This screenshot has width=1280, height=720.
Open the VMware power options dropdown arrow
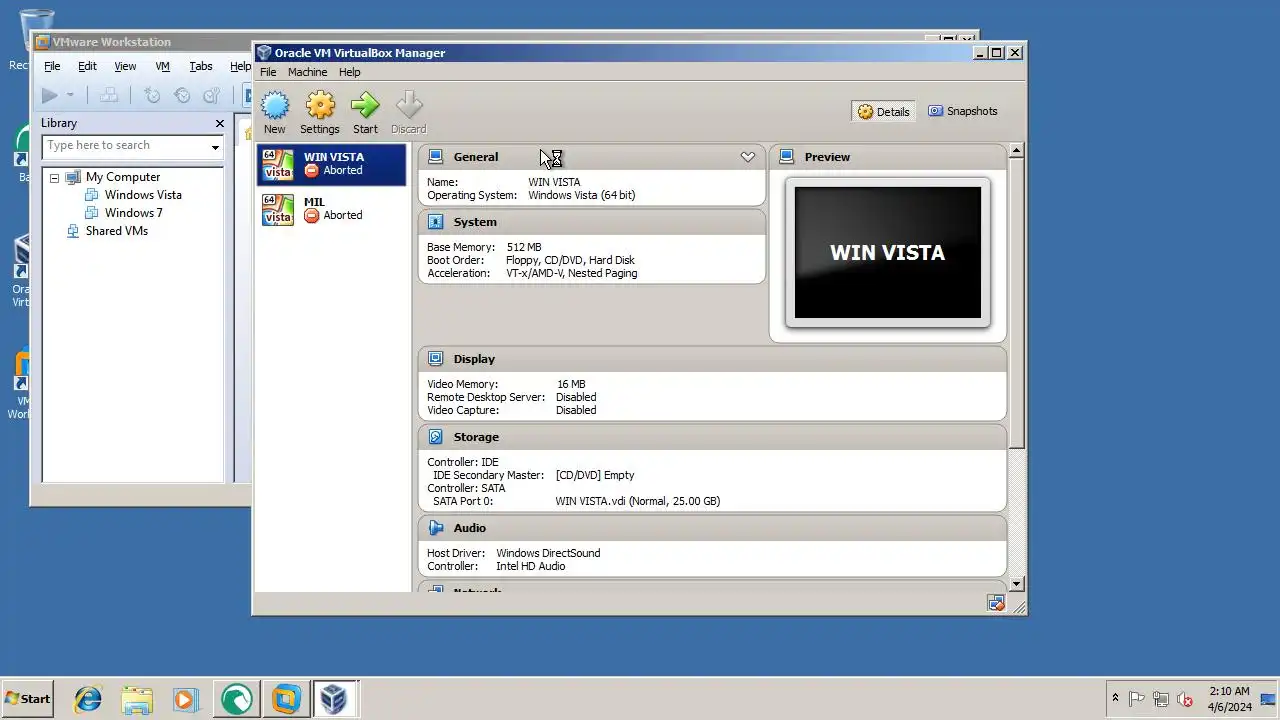70,96
